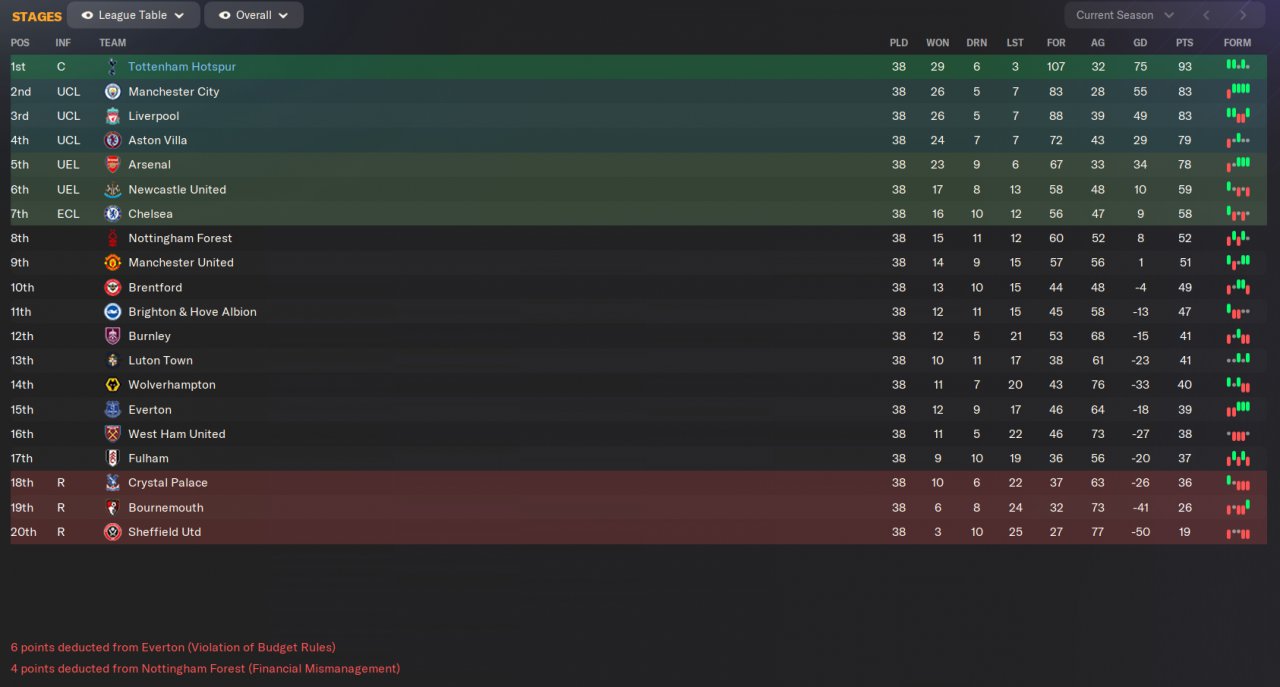Click the Chelsea club crest
The width and height of the screenshot is (1280, 687).
(112, 214)
